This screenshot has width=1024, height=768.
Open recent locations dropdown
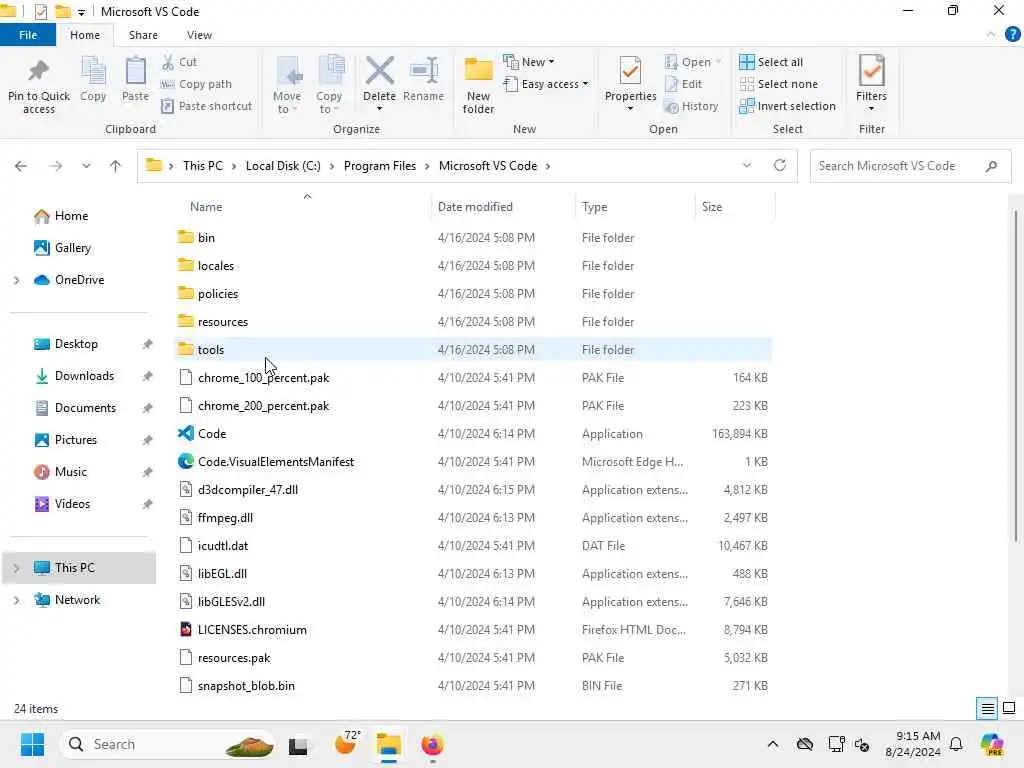click(x=86, y=166)
